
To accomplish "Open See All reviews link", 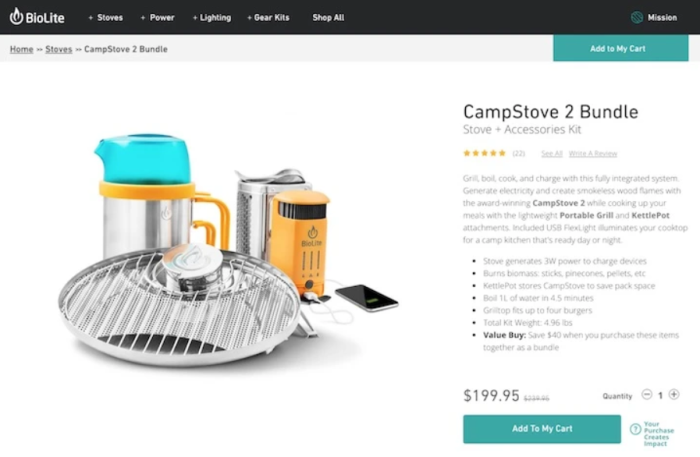I will 552,154.
